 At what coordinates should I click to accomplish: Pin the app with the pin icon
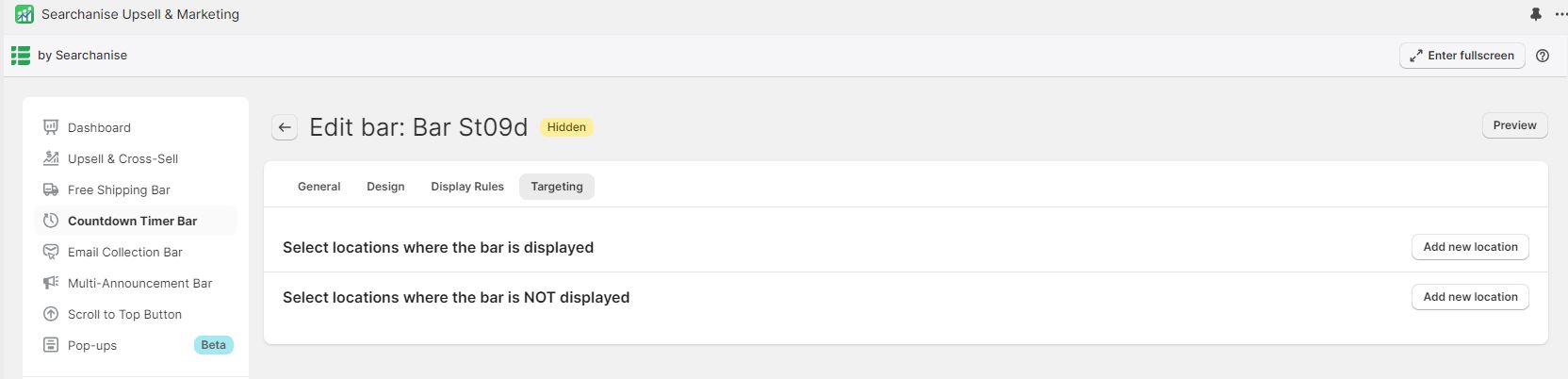point(1536,14)
